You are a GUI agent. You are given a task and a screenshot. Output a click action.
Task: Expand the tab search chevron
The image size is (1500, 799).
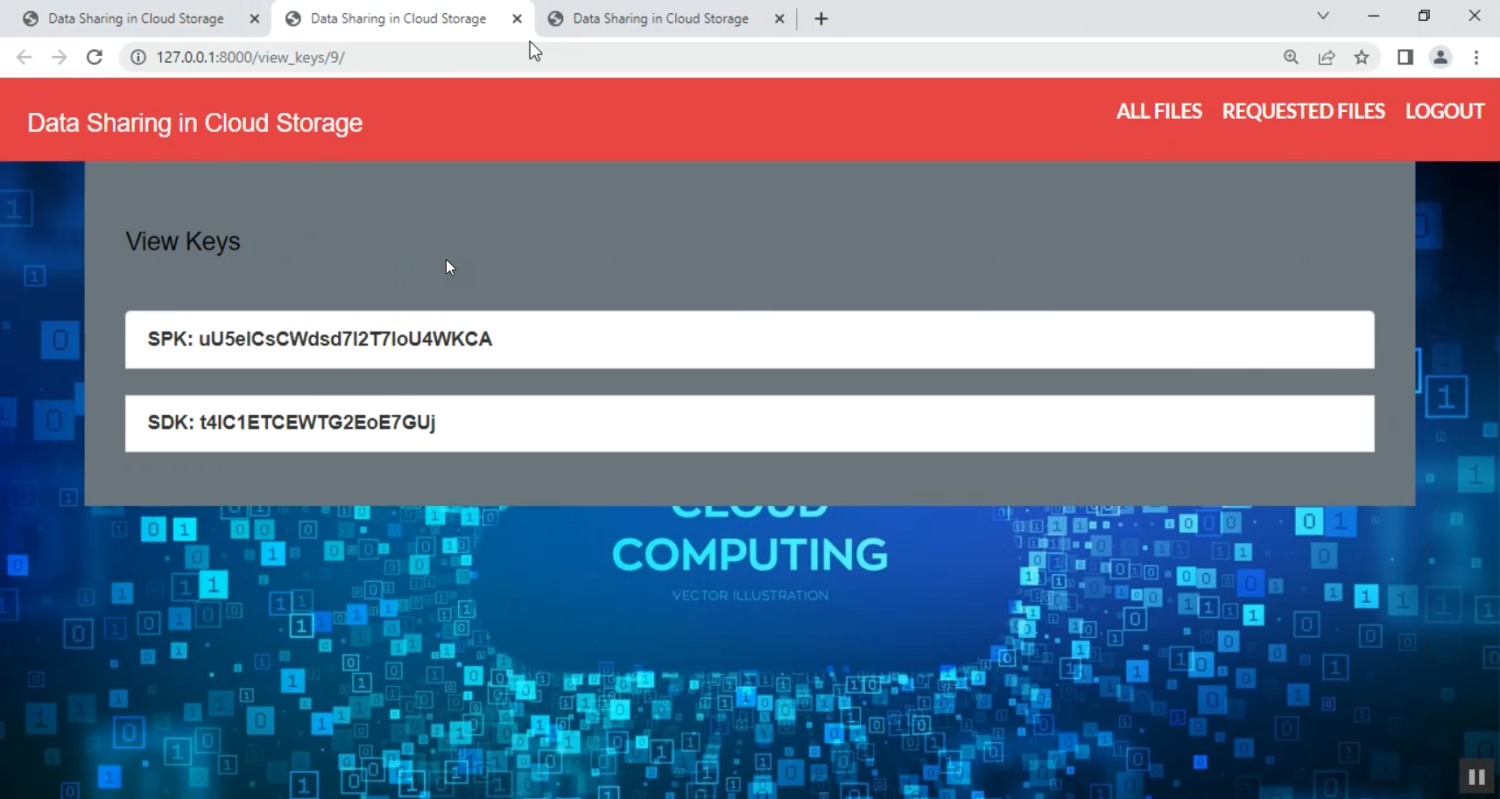coord(1323,16)
